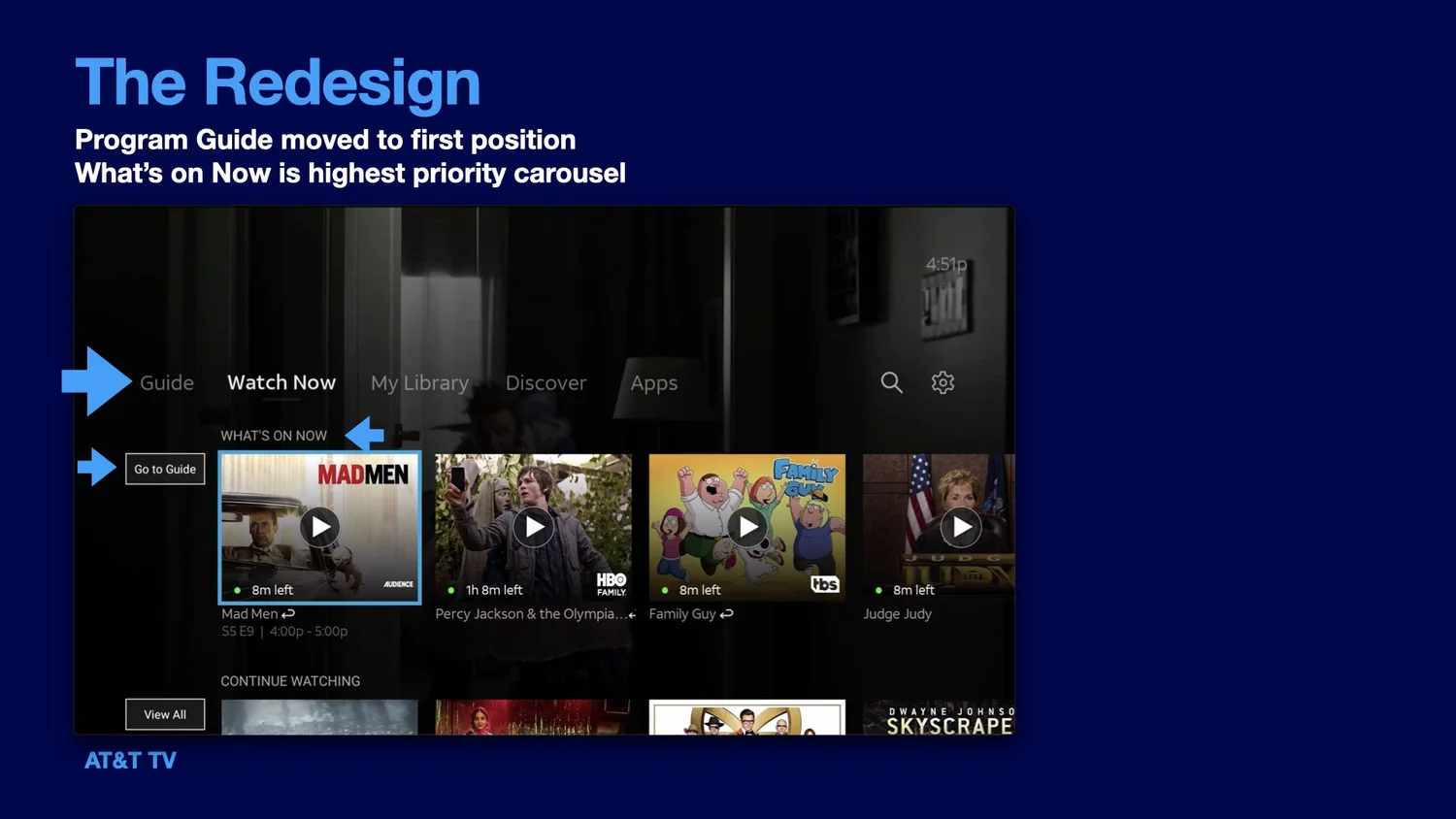1456x819 pixels.
Task: Click the AT&T TV label
Action: [x=130, y=761]
